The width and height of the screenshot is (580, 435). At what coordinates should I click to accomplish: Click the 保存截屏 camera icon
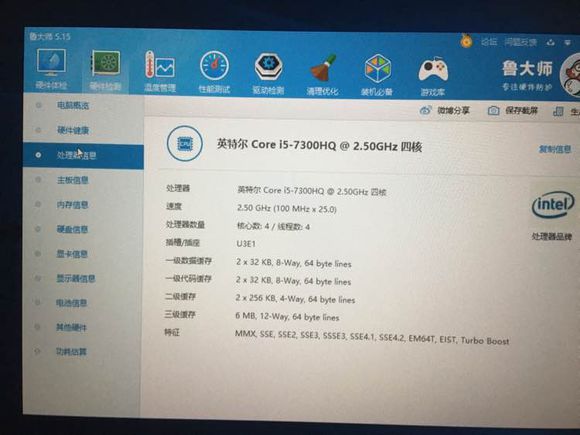point(493,110)
